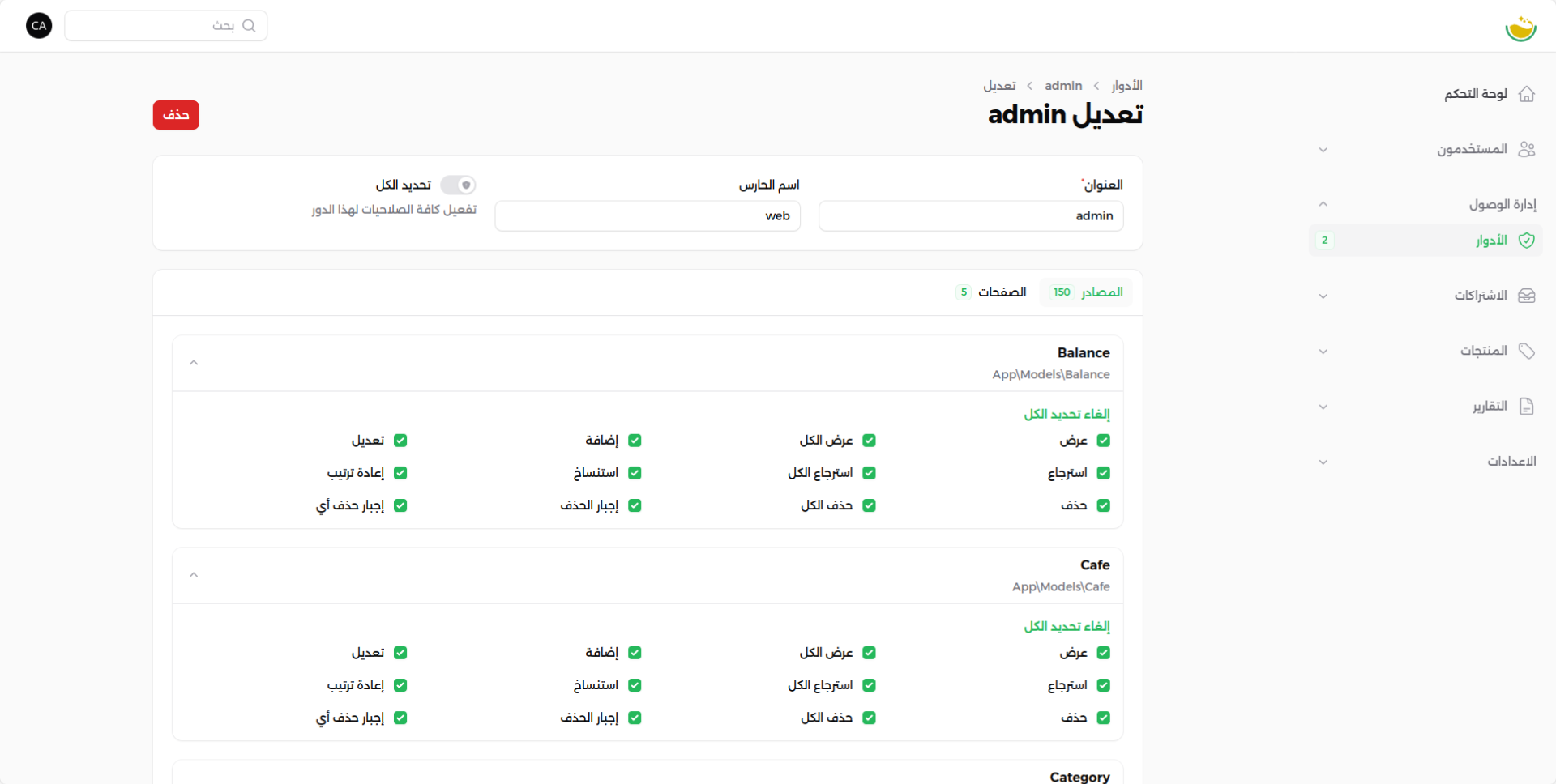Click the 150 resources count badge
The height and width of the screenshot is (784, 1556).
click(x=1062, y=292)
